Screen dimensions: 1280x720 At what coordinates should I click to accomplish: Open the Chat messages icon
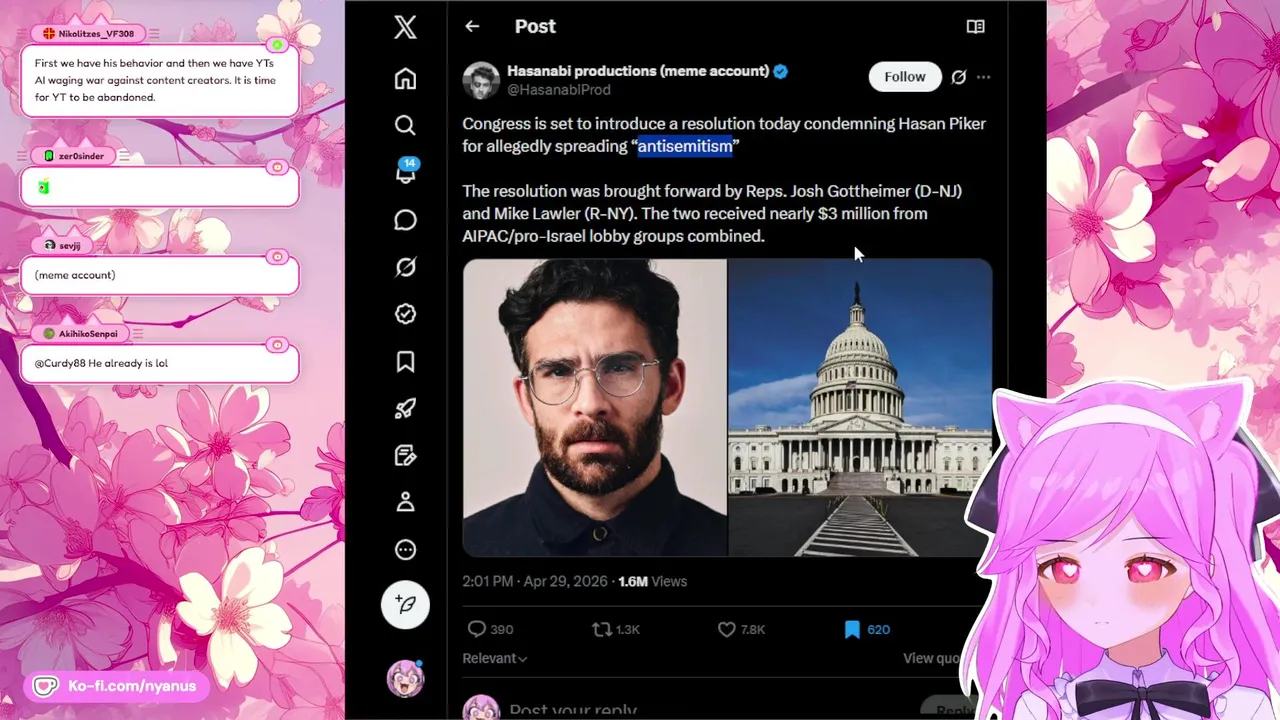click(405, 220)
